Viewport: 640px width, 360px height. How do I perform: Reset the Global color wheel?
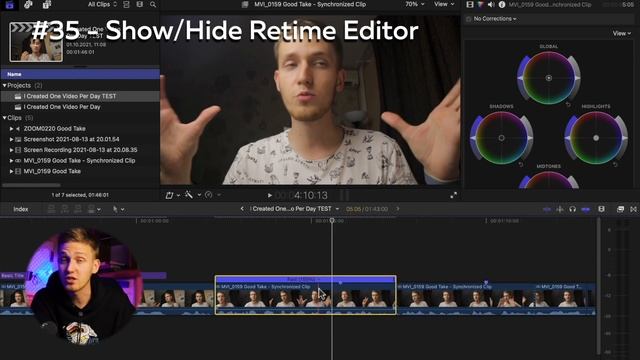click(568, 105)
